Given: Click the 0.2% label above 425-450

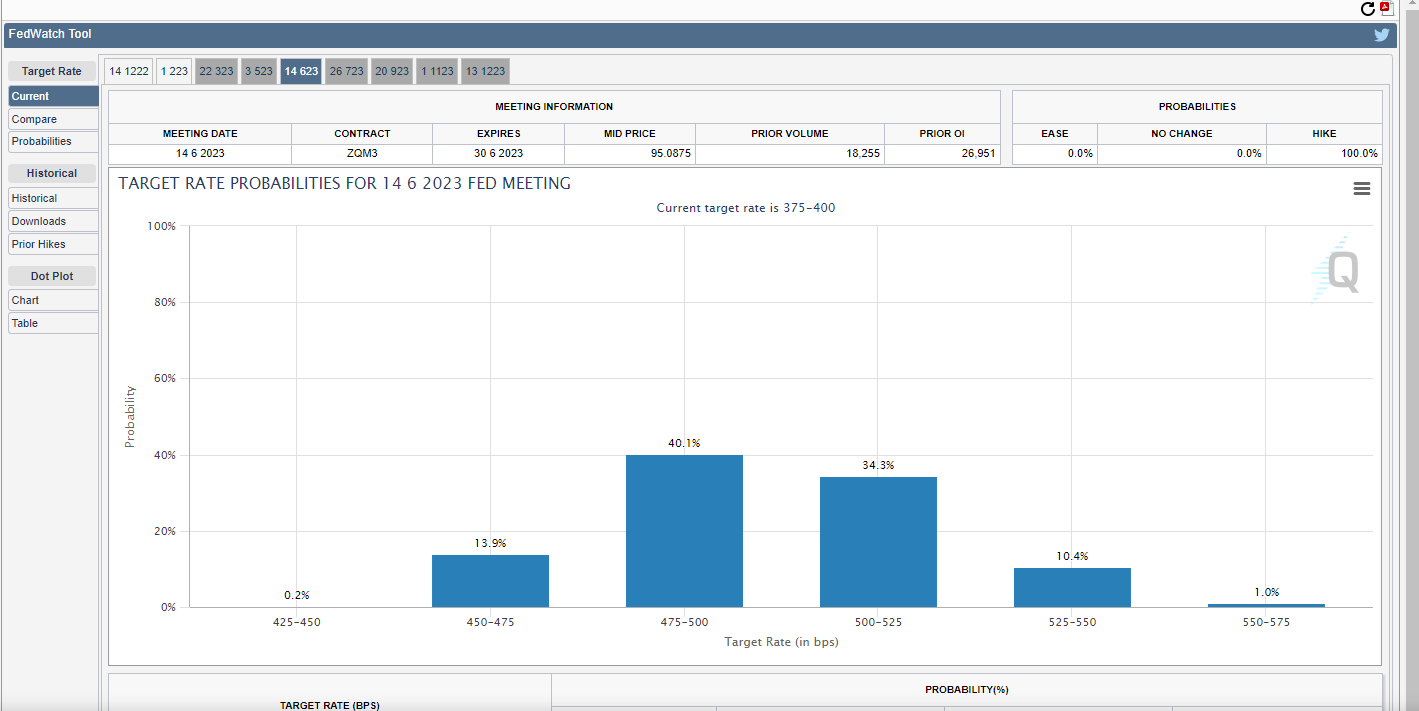Looking at the screenshot, I should pyautogui.click(x=297, y=595).
